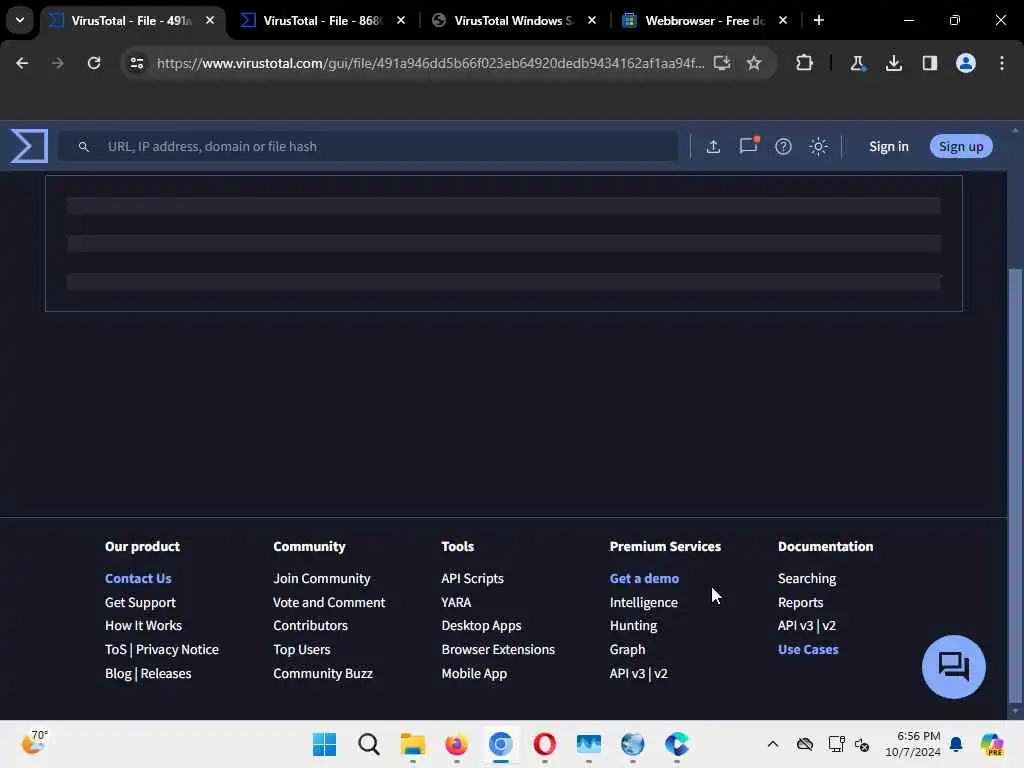The width and height of the screenshot is (1024, 768).
Task: Open the Reports documentation link
Action: click(800, 602)
